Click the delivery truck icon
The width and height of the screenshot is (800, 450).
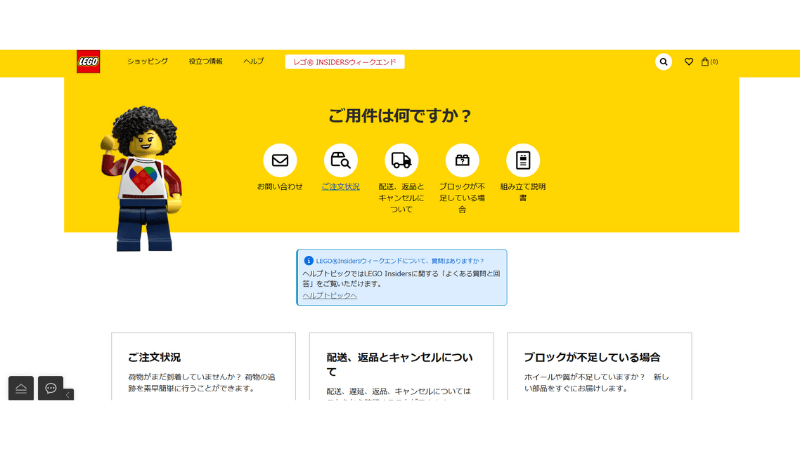coord(401,160)
